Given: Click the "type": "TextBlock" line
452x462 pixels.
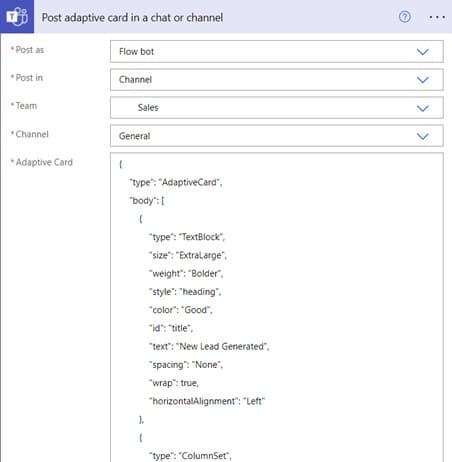Looking at the screenshot, I should pos(187,237).
